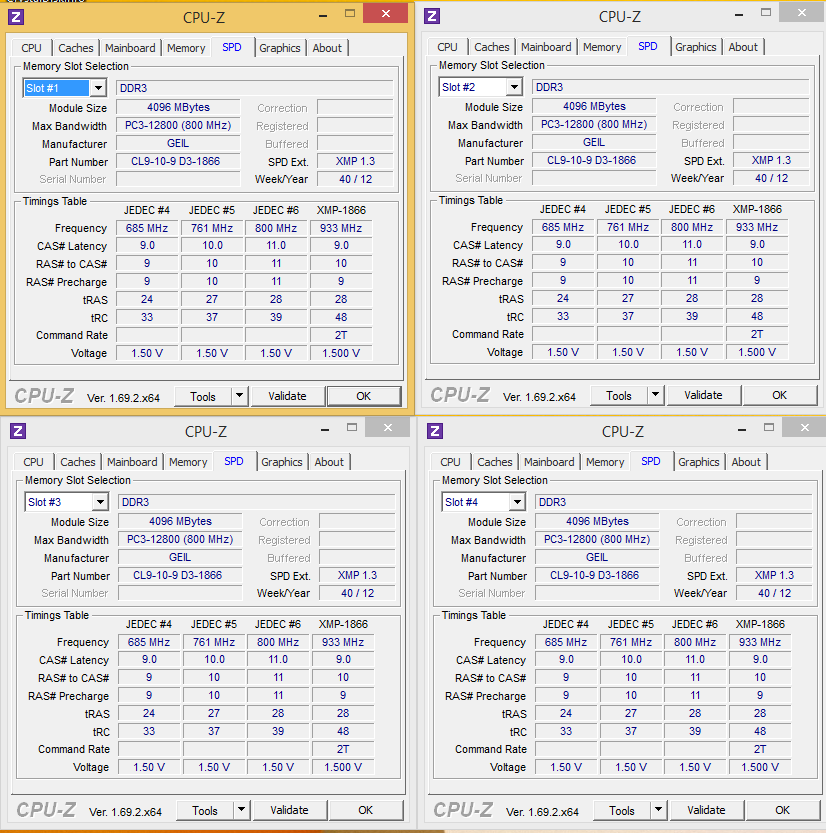The image size is (826, 833).
Task: Select Memory tab in Slot #2 window
Action: click(602, 47)
